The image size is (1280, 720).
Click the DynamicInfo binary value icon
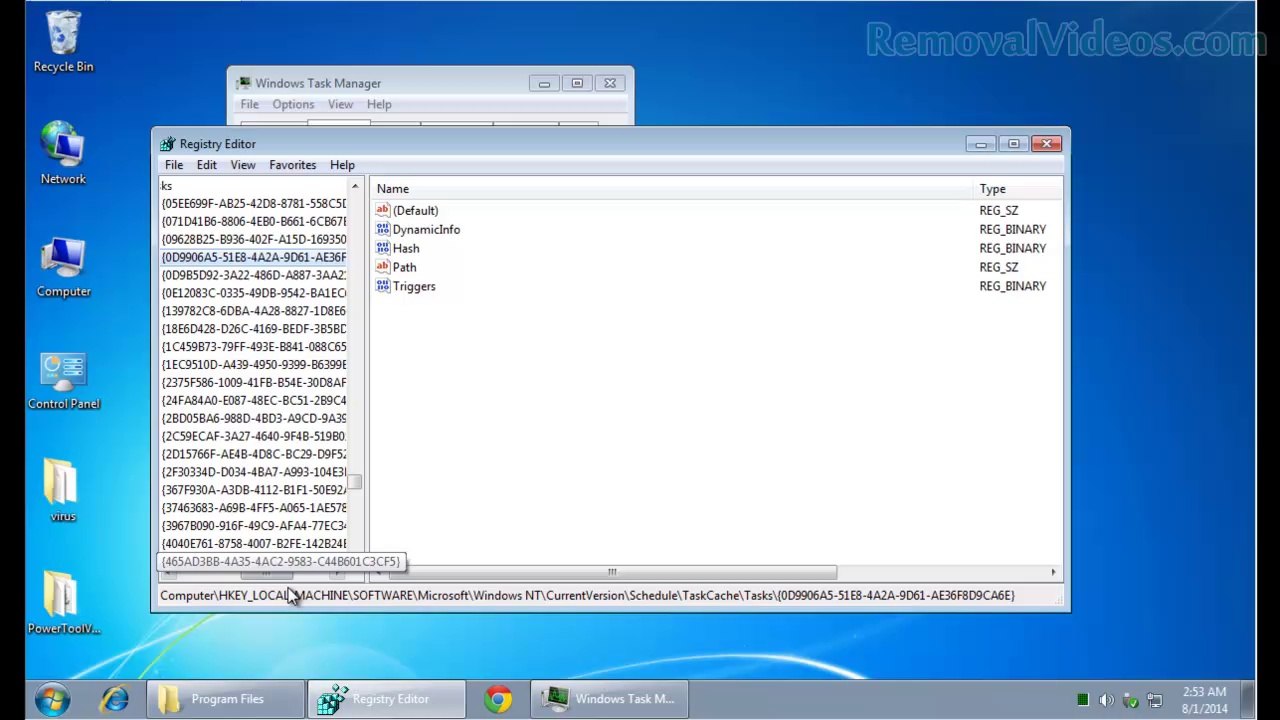coord(382,229)
